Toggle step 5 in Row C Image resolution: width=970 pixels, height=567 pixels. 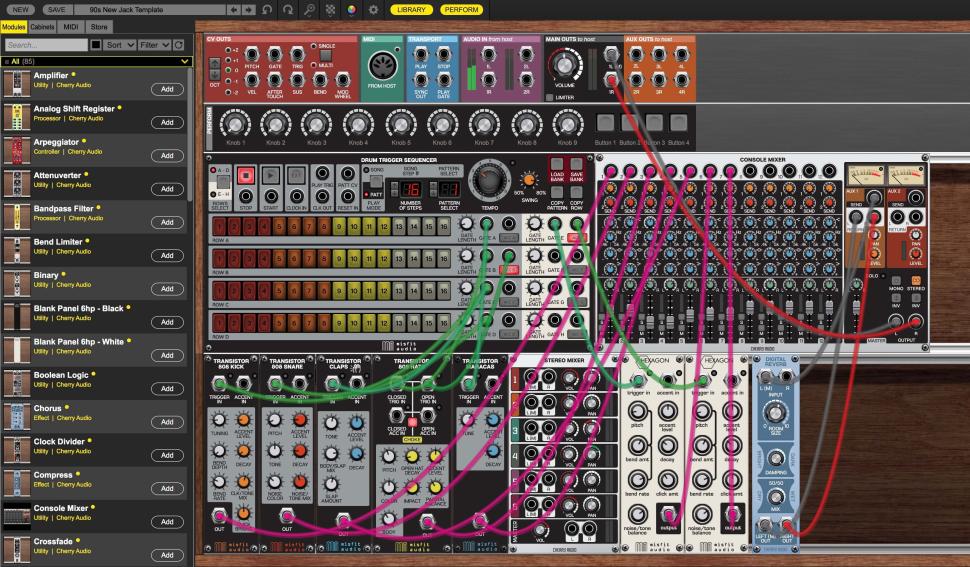(279, 291)
